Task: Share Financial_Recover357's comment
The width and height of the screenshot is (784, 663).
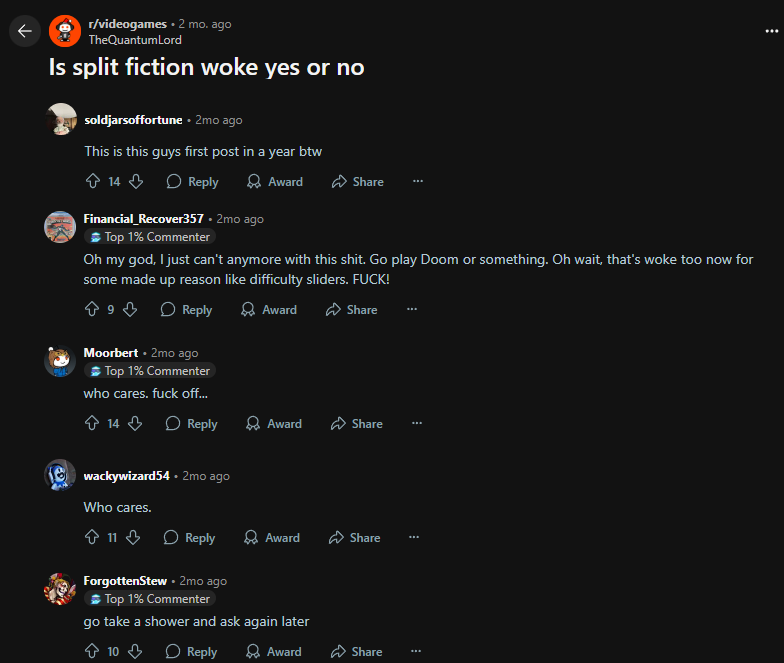Action: point(352,310)
